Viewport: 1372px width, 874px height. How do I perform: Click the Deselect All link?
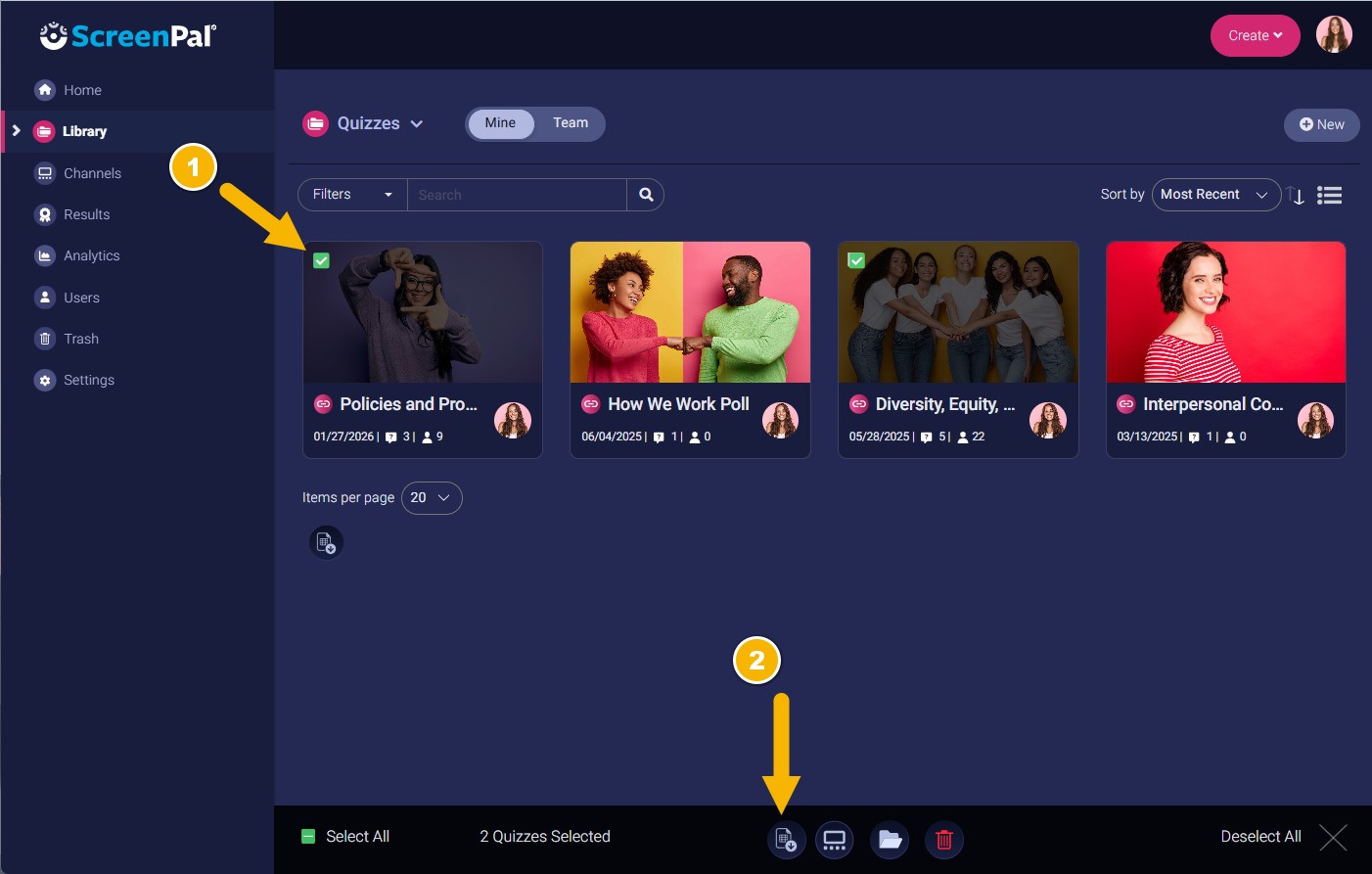tap(1260, 837)
